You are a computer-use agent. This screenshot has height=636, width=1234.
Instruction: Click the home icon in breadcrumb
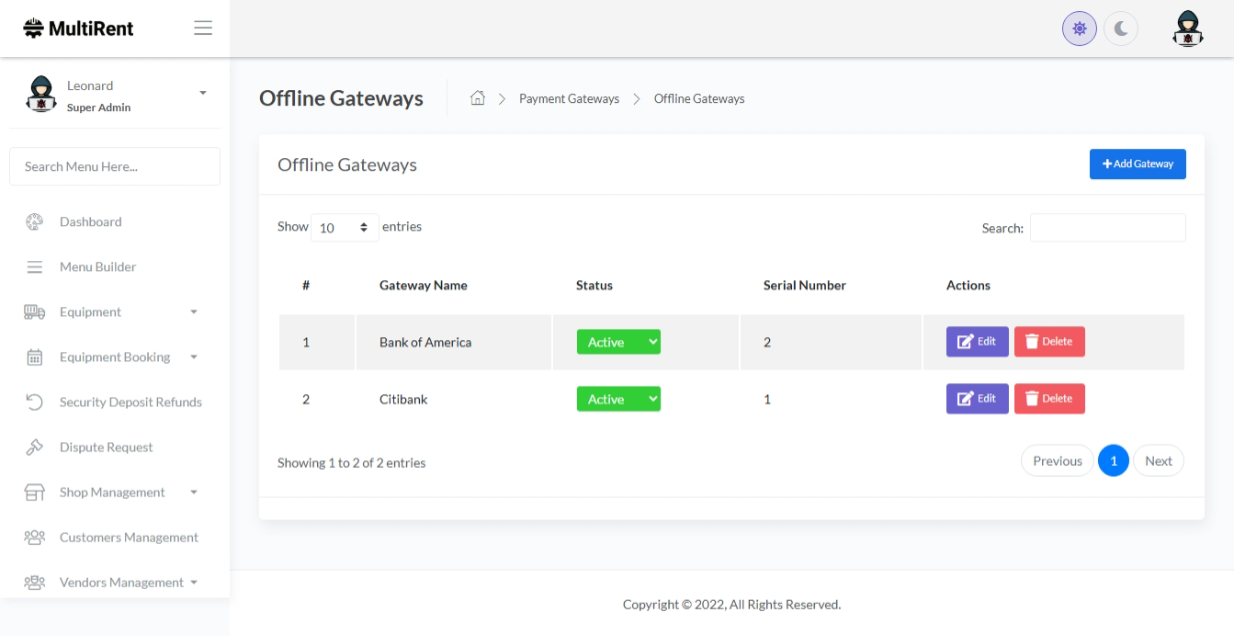point(478,98)
